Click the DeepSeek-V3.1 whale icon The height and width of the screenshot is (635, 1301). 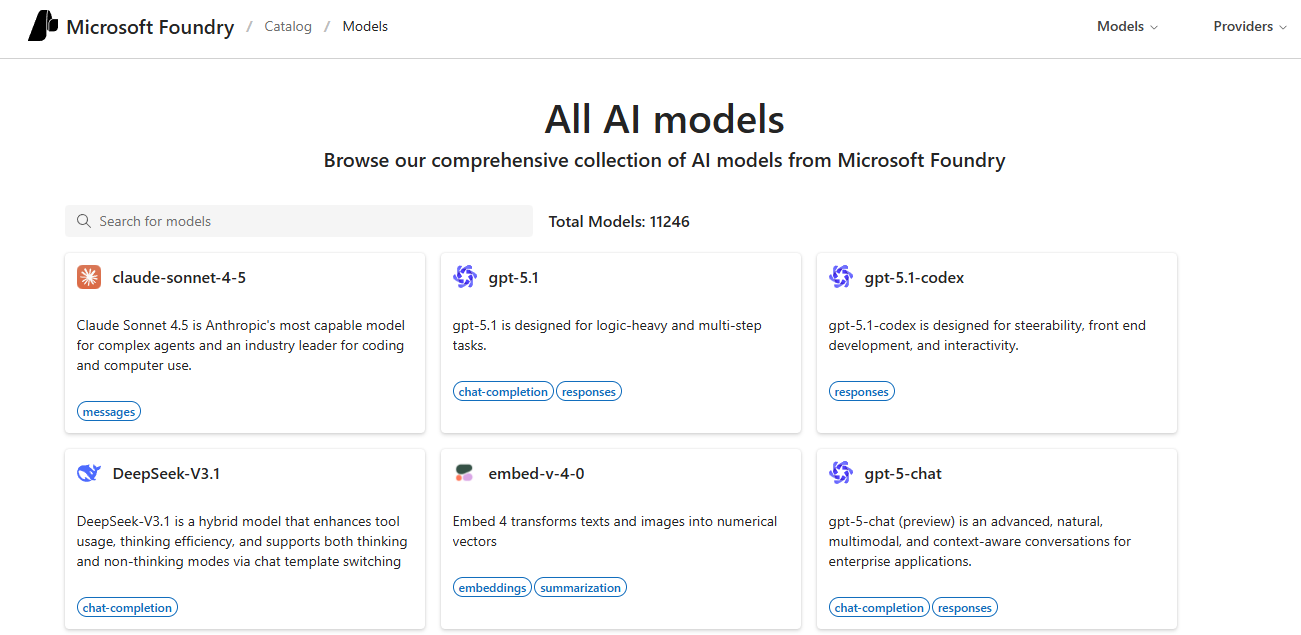[x=89, y=474]
